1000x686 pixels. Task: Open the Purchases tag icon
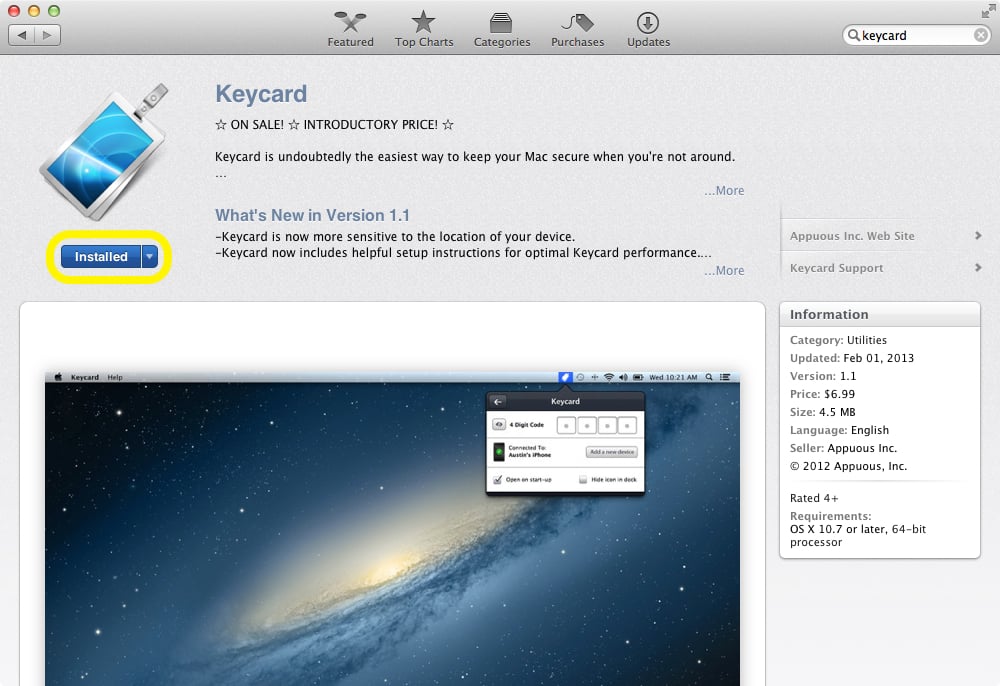(x=577, y=23)
